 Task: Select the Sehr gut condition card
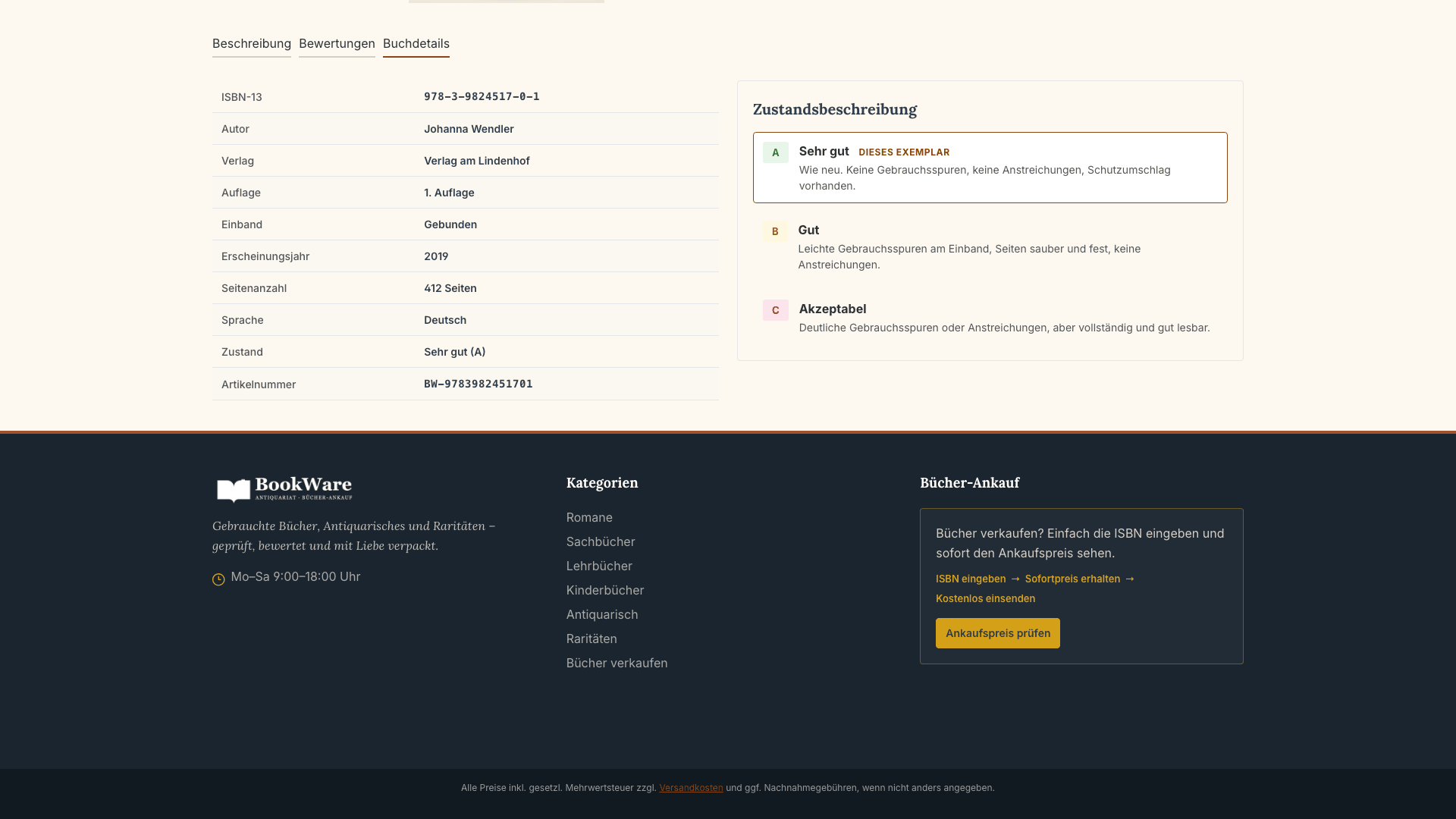coord(990,168)
